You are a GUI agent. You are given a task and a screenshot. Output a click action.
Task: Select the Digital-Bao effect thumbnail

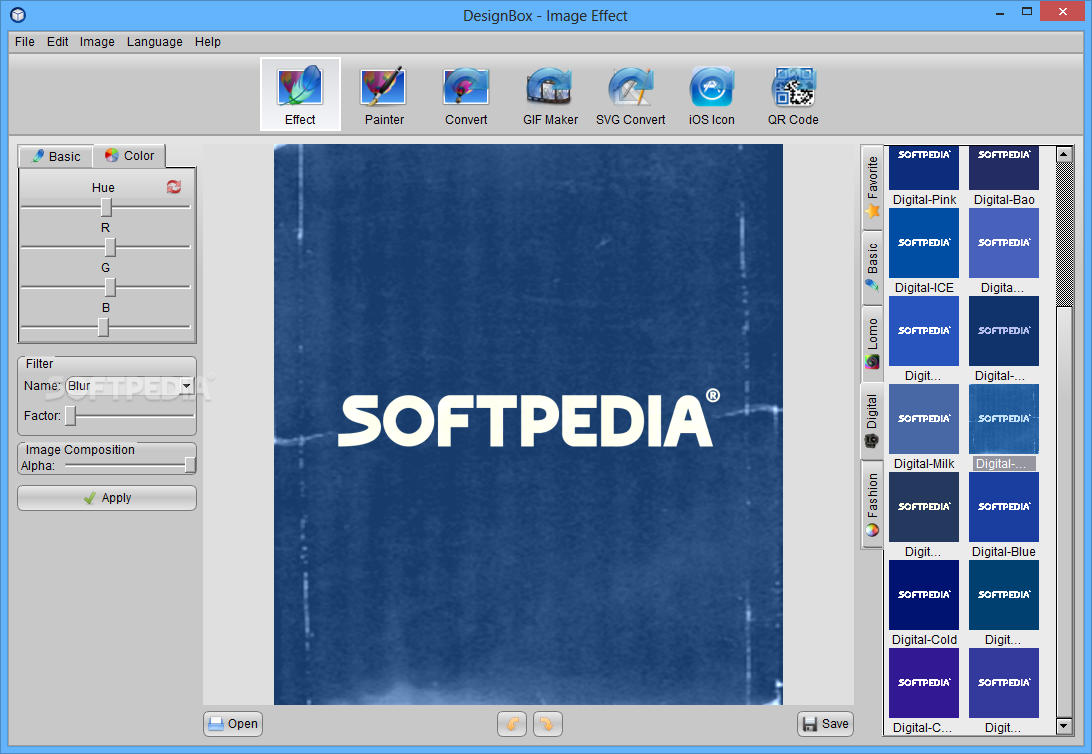tap(1004, 168)
